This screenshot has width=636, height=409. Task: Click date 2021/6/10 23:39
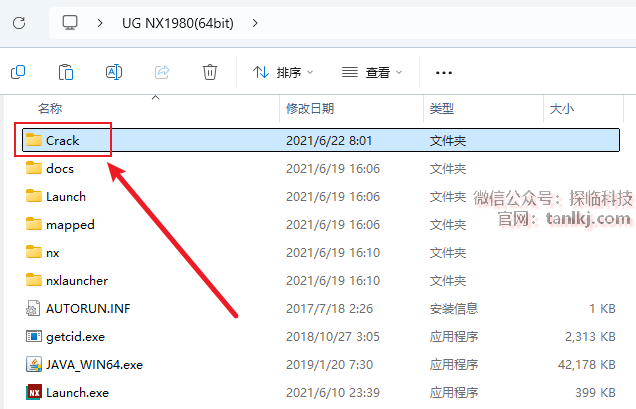[x=333, y=392]
